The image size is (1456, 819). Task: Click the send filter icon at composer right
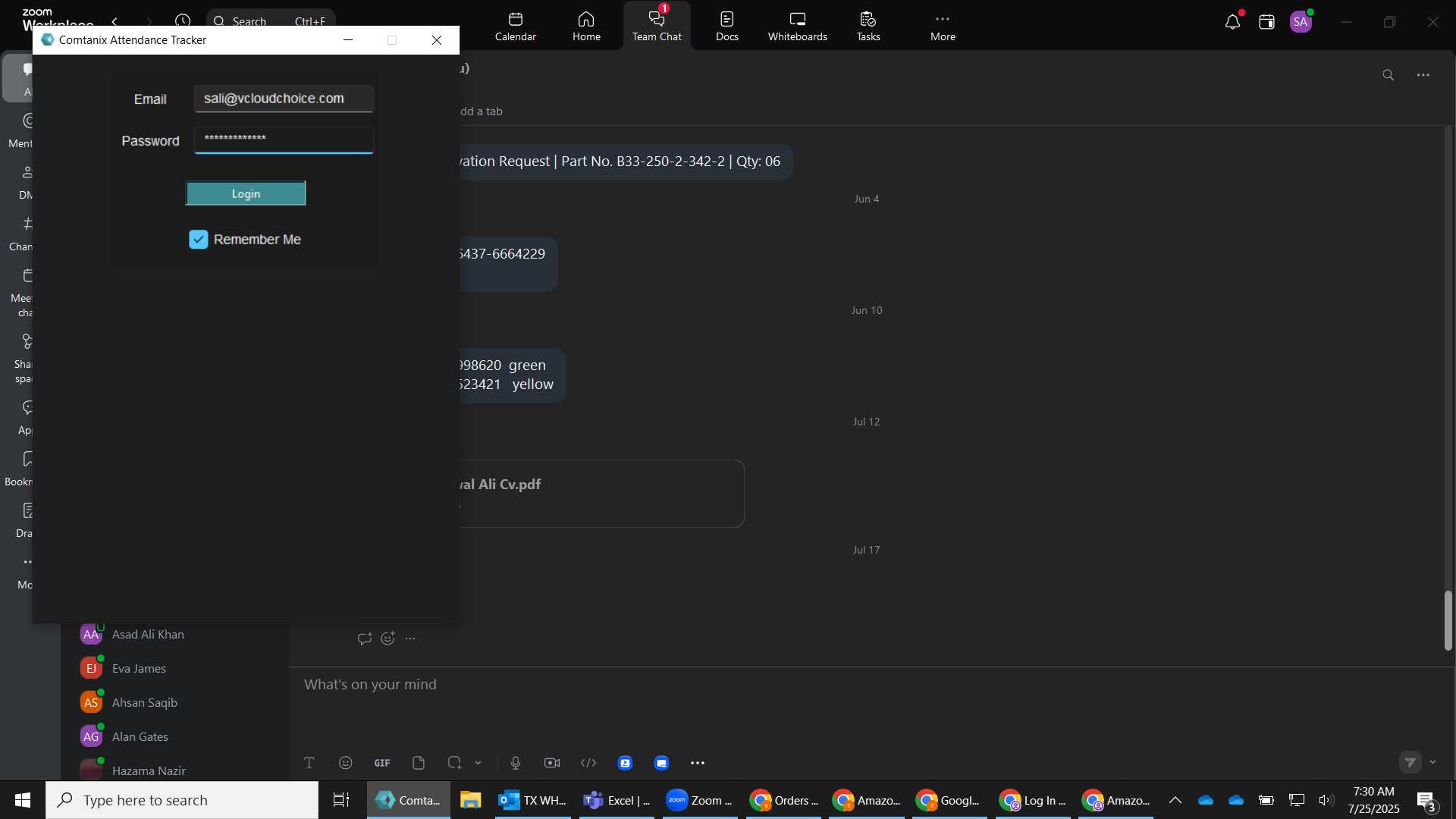point(1410,762)
